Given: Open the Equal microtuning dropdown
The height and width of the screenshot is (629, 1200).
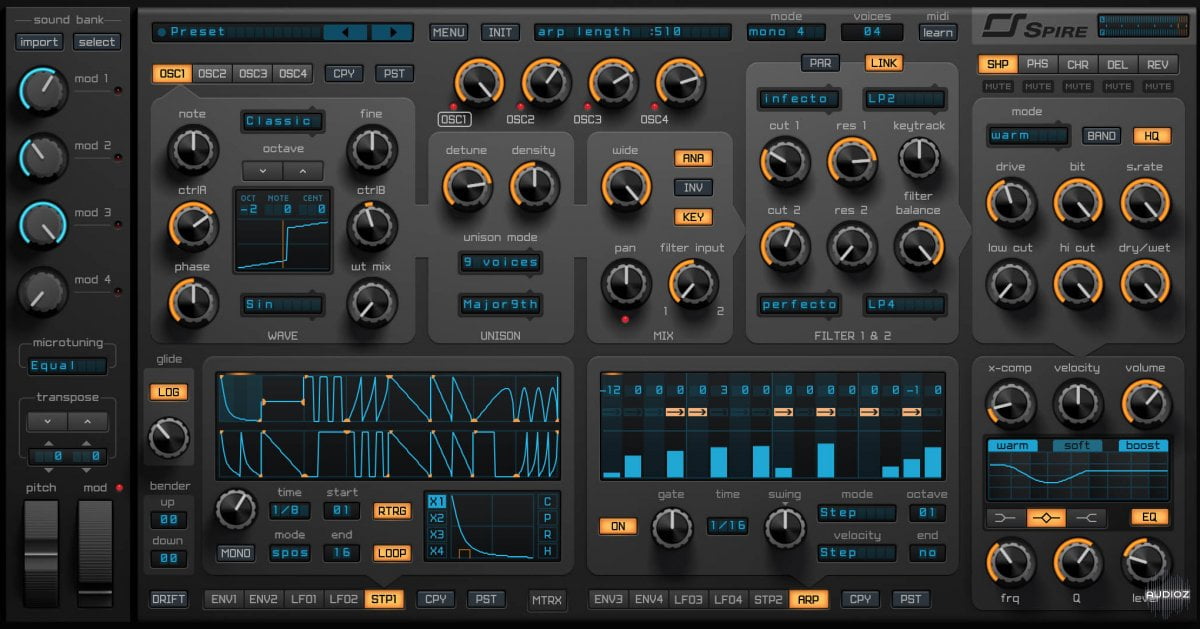Looking at the screenshot, I should [68, 366].
